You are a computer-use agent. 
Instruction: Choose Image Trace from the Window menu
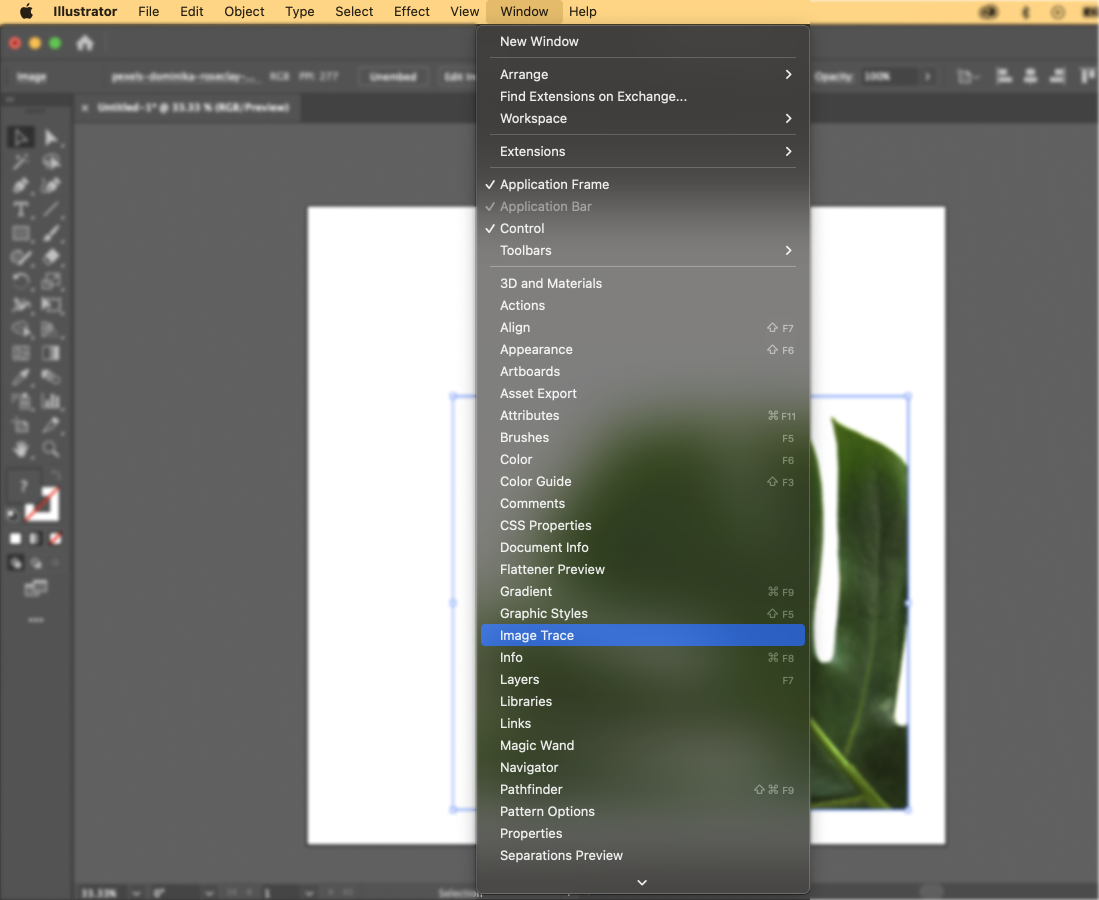point(537,635)
